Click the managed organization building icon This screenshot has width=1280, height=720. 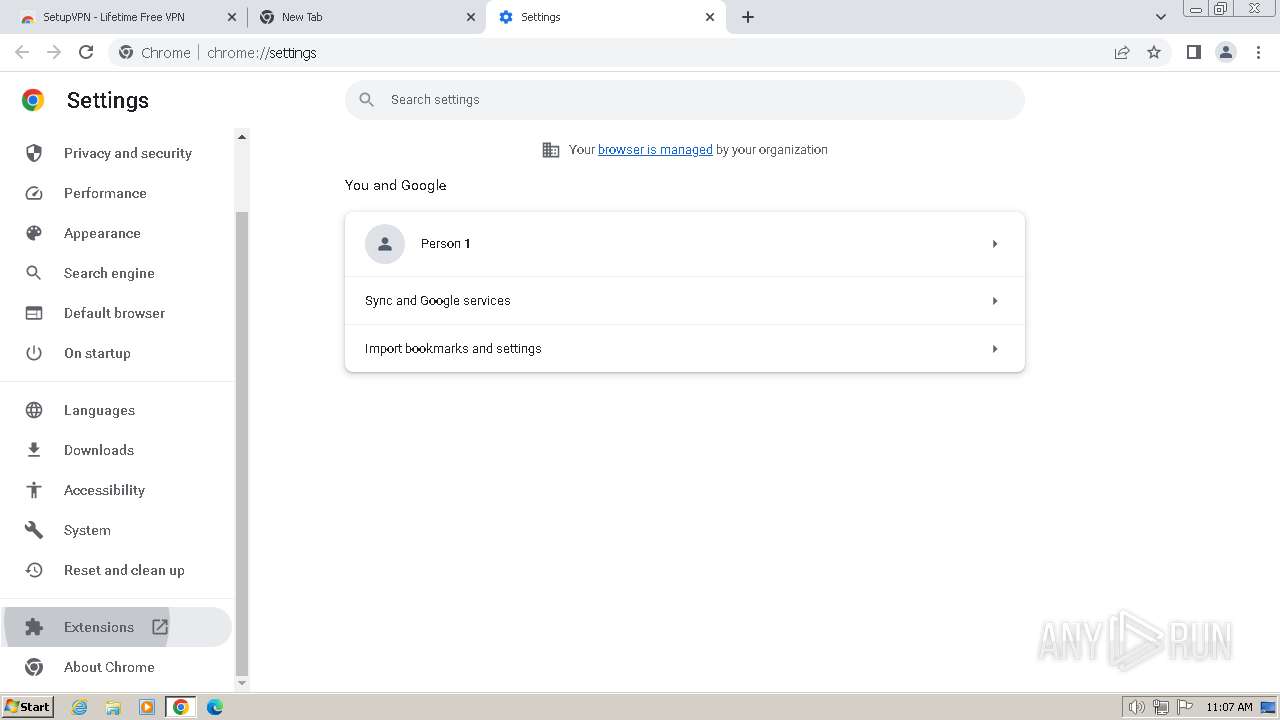click(x=551, y=150)
